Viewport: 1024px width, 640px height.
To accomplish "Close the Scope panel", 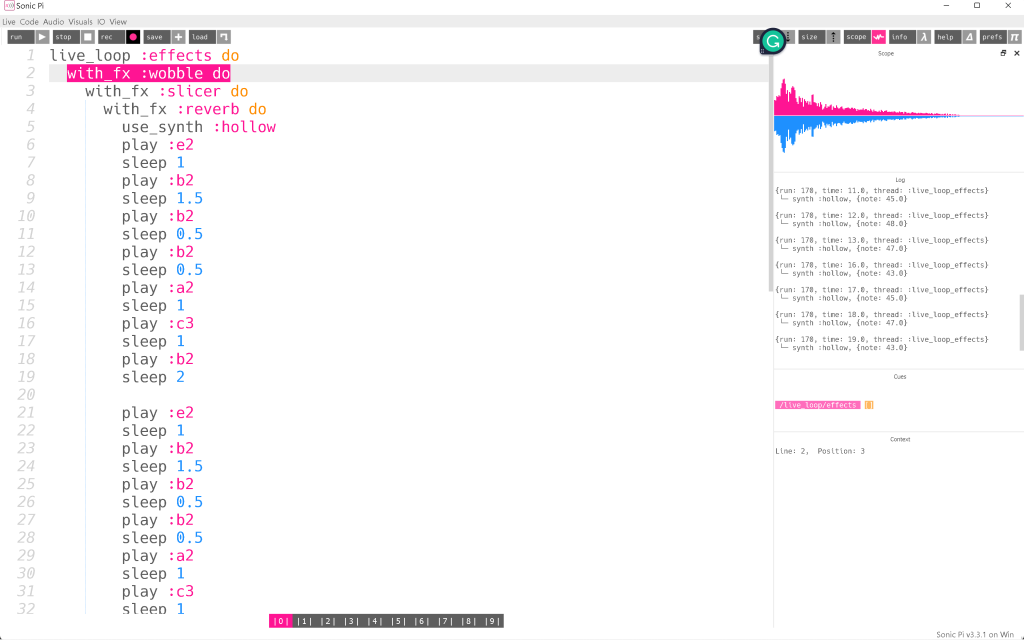I will (1016, 53).
